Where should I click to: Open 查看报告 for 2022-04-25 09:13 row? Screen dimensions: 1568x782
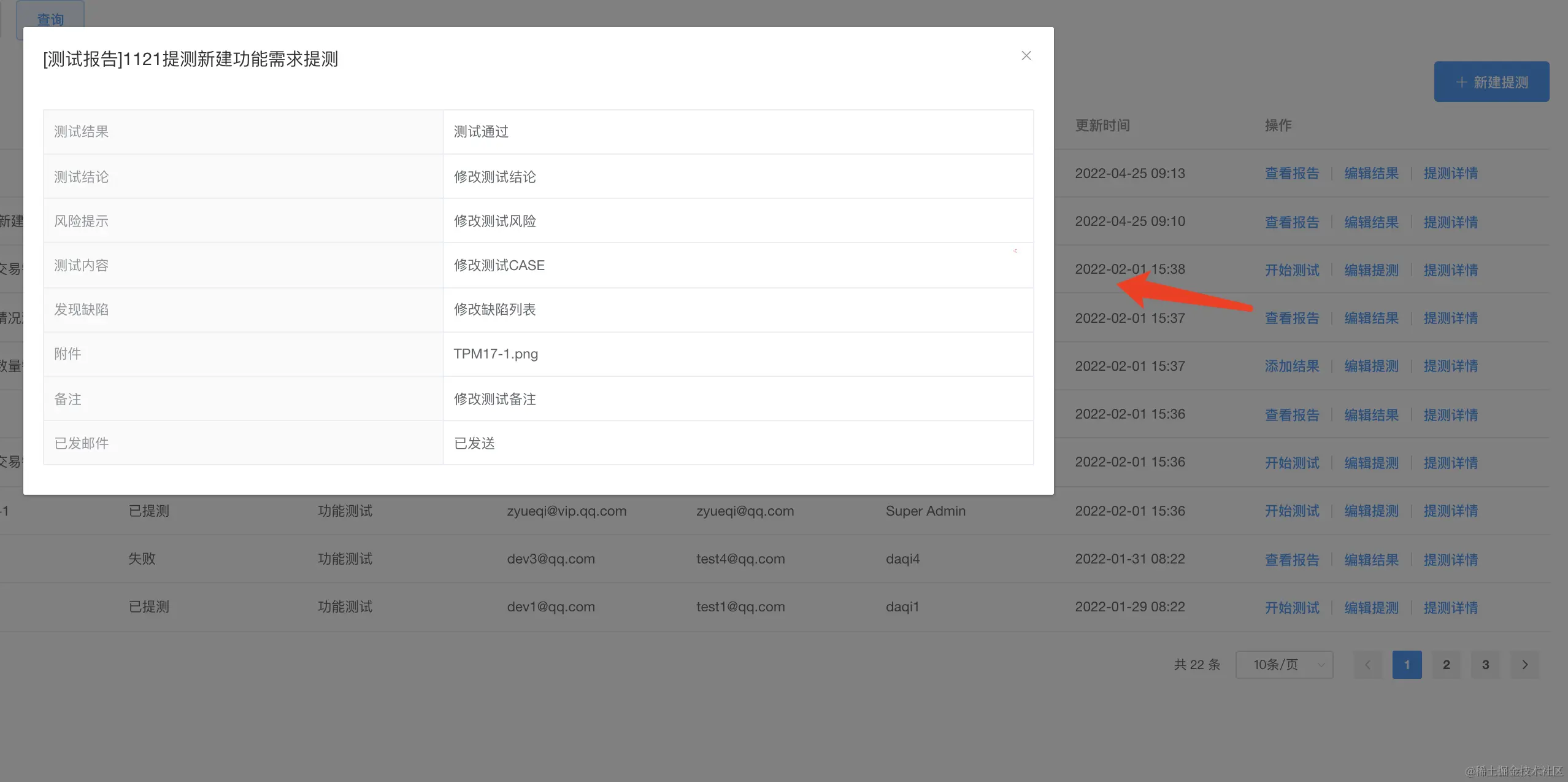tap(1291, 174)
